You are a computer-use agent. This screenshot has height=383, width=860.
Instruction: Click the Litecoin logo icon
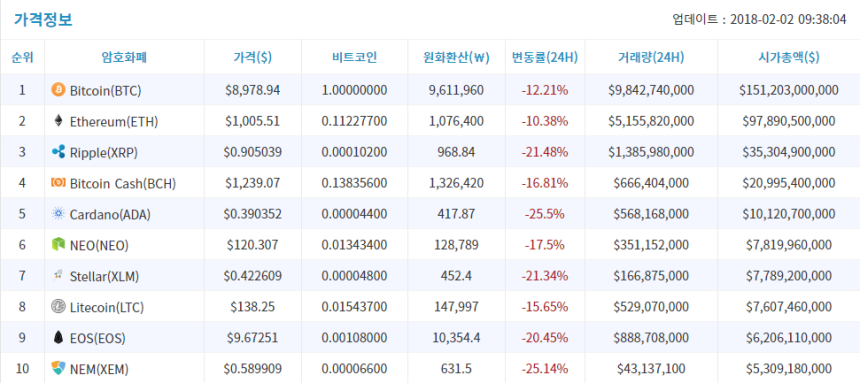[x=58, y=306]
